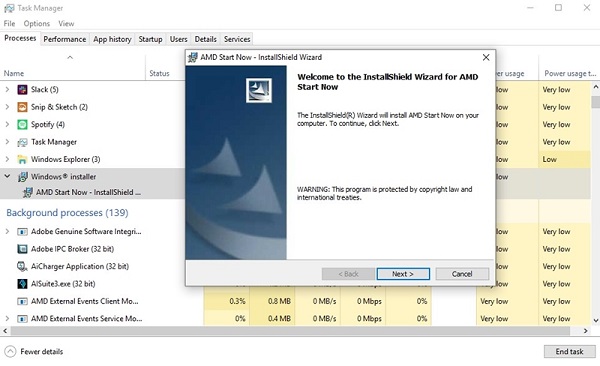The height and width of the screenshot is (366, 600).
Task: Cancel the AMD Start Now installation
Action: (x=462, y=274)
